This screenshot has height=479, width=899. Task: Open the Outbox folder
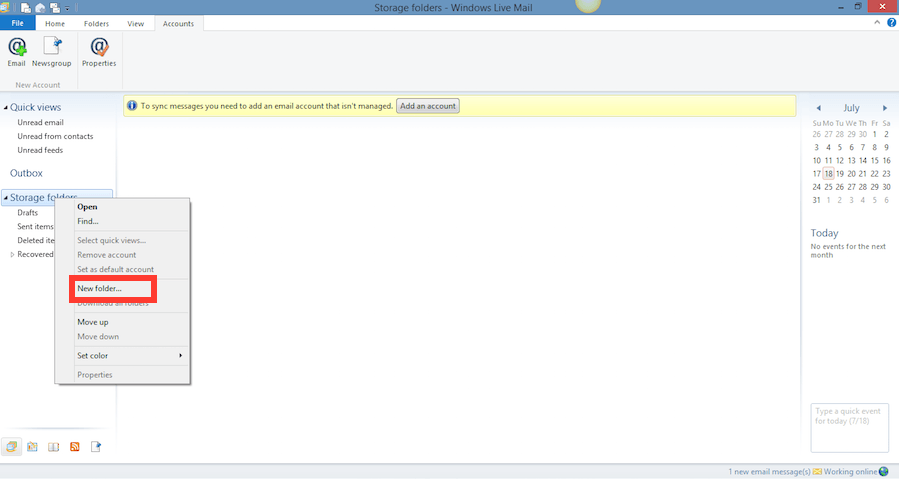click(x=26, y=173)
